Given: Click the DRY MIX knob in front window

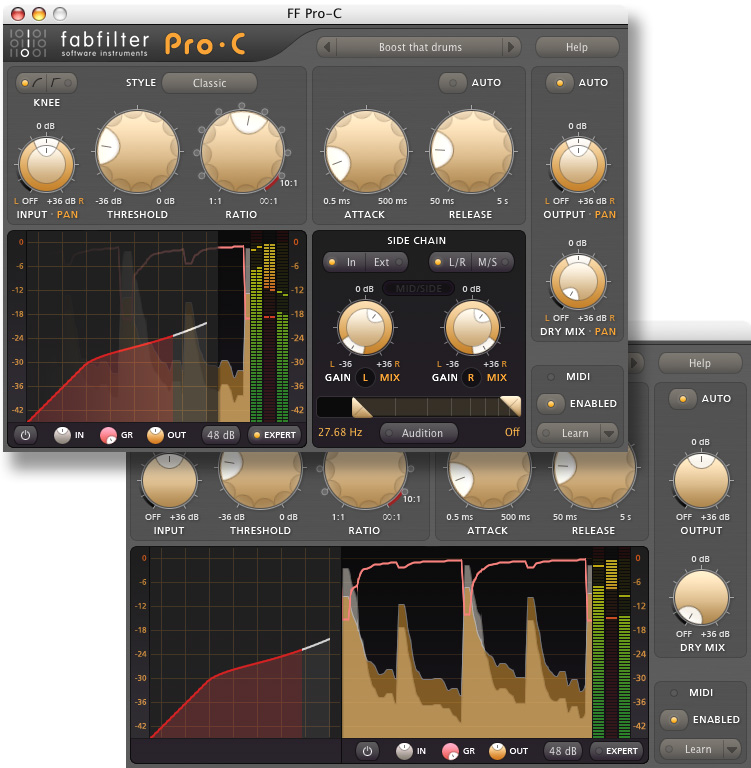Looking at the screenshot, I should 578,281.
